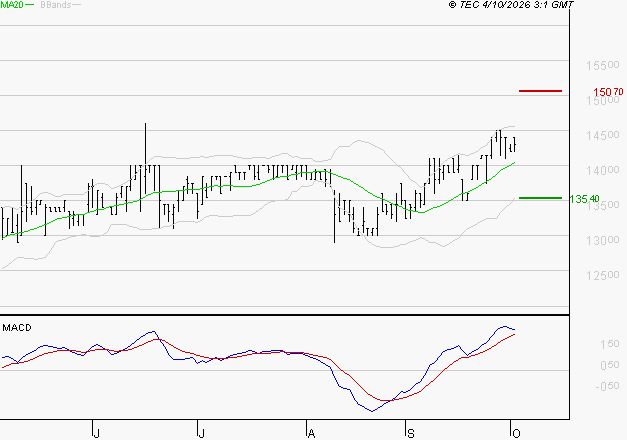Click the -0.50 MACD axis value
The height and width of the screenshot is (440, 627).
(607, 386)
